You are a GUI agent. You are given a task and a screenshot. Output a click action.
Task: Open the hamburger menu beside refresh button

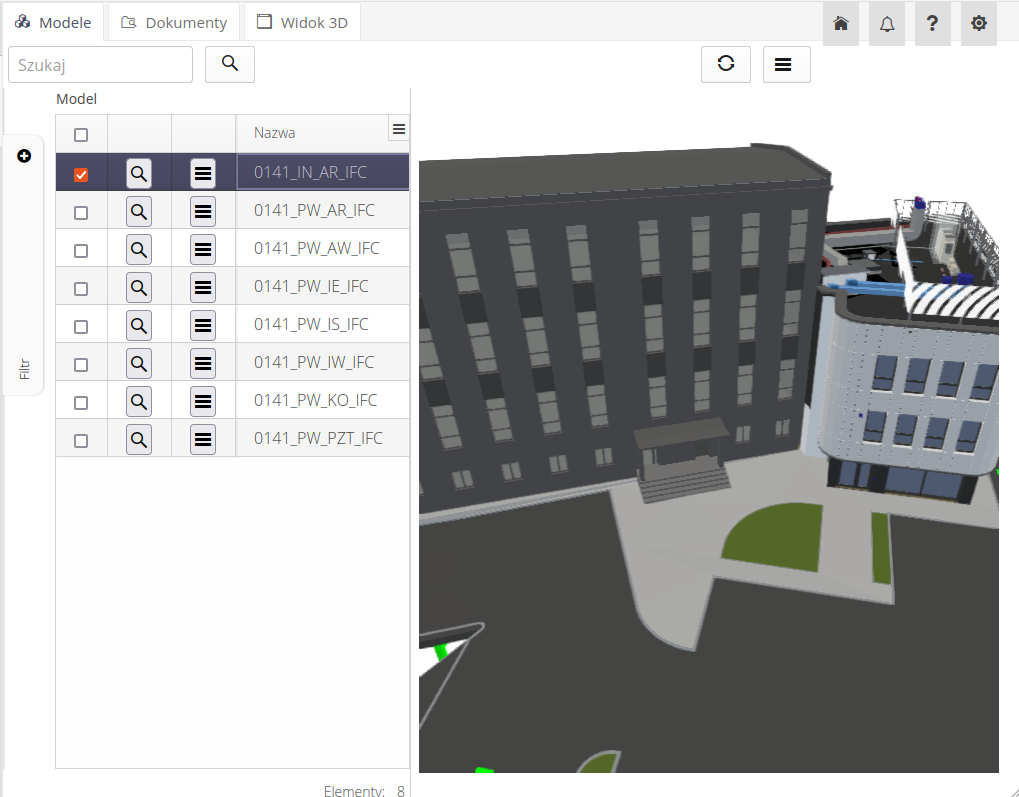(786, 64)
